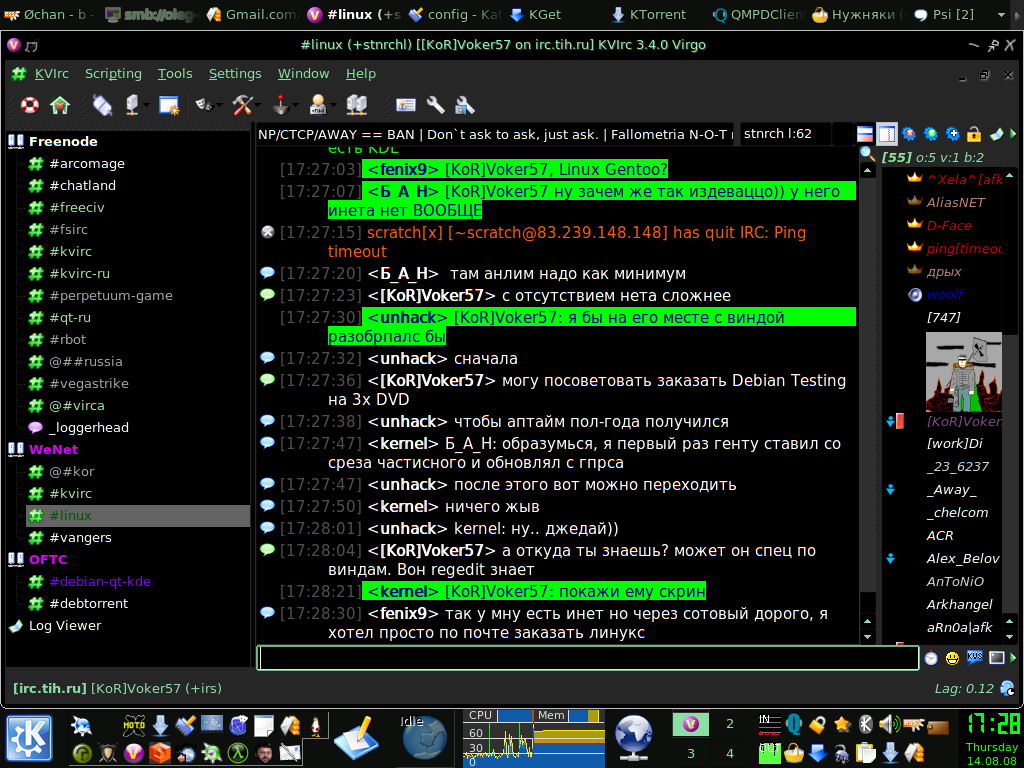The image size is (1024, 768).
Task: Click the green house icon in toolbar
Action: click(59, 104)
